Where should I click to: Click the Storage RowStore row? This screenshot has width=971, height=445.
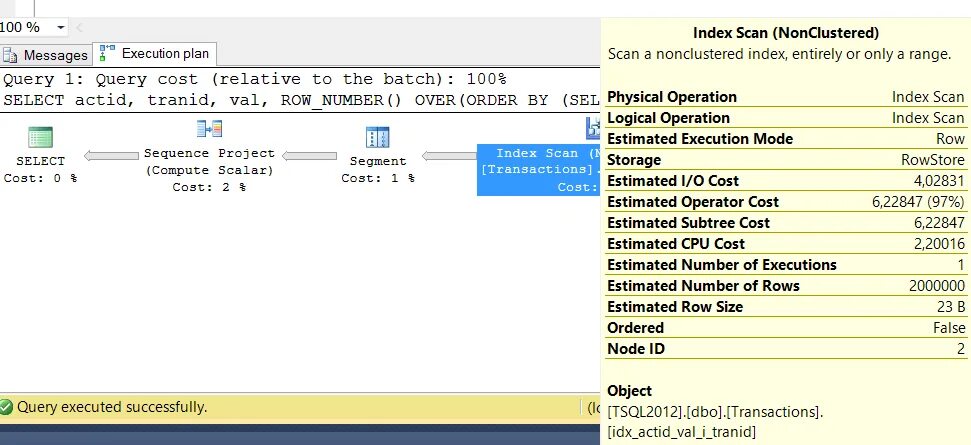pos(785,160)
